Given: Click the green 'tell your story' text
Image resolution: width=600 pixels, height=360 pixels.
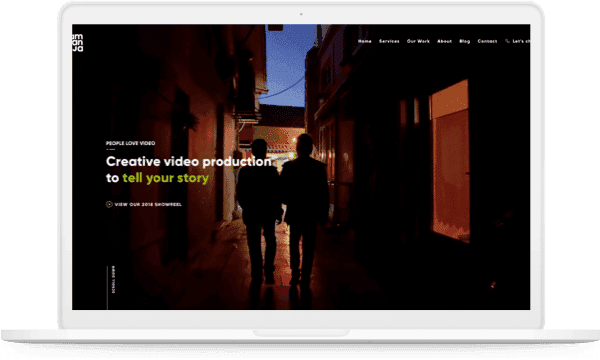Looking at the screenshot, I should pos(166,178).
